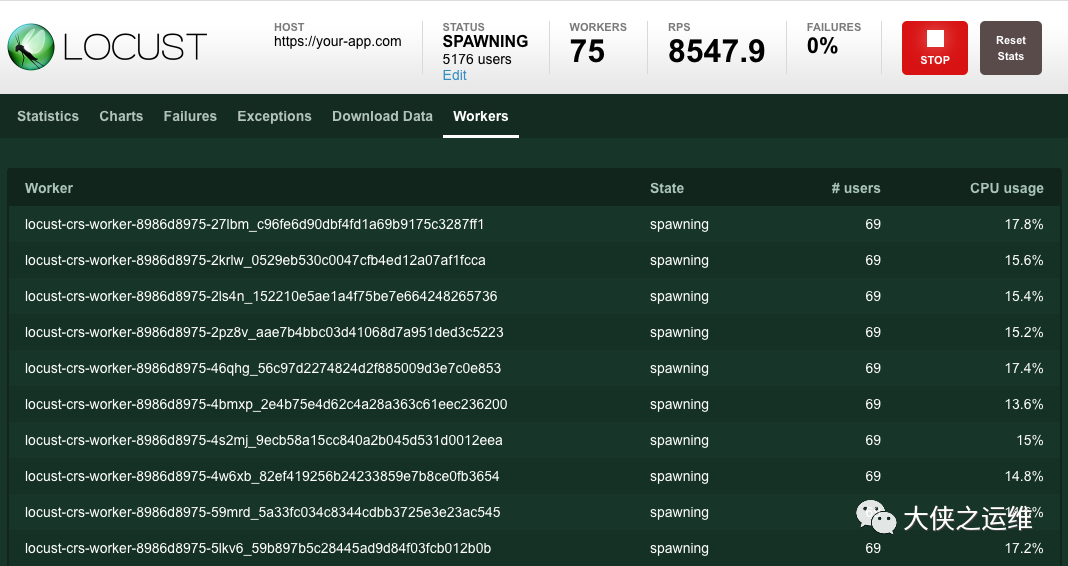Open the Failures tab
This screenshot has height=566, width=1068.
pos(190,116)
